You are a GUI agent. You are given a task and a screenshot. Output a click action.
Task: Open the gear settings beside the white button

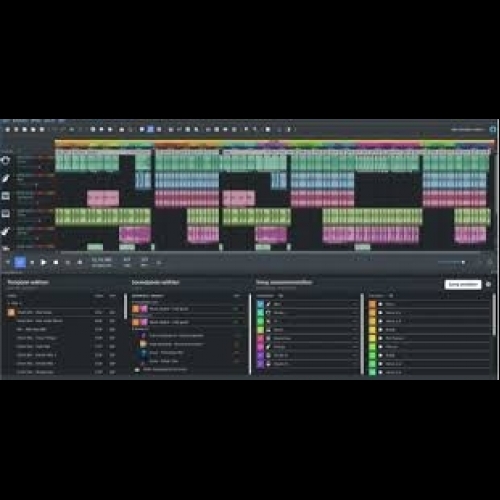[x=488, y=284]
